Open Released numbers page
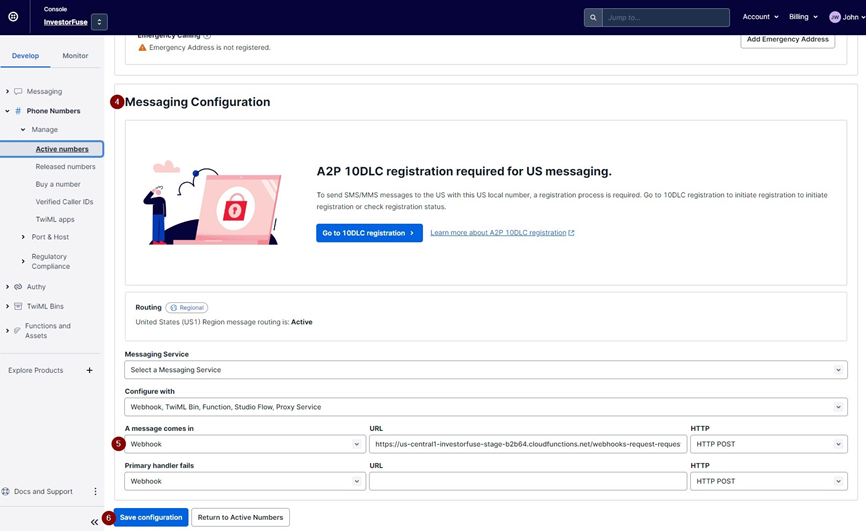 point(65,166)
